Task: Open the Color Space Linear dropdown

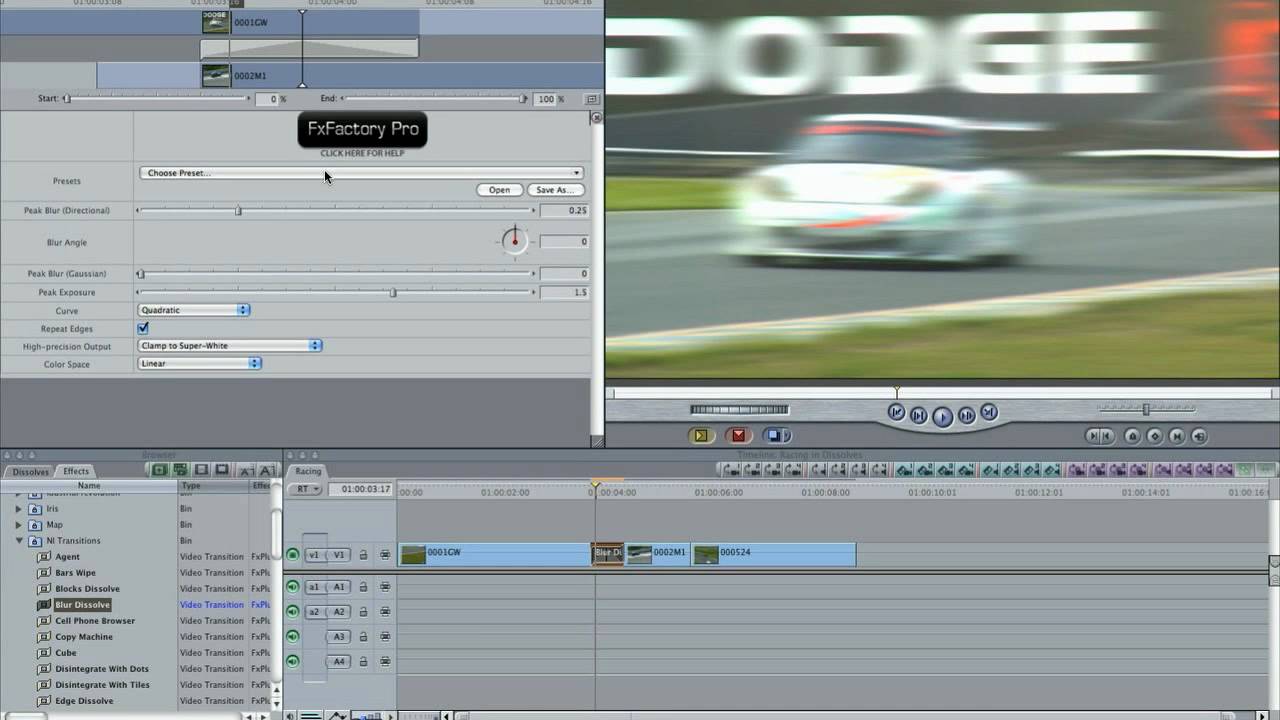Action: [x=200, y=364]
